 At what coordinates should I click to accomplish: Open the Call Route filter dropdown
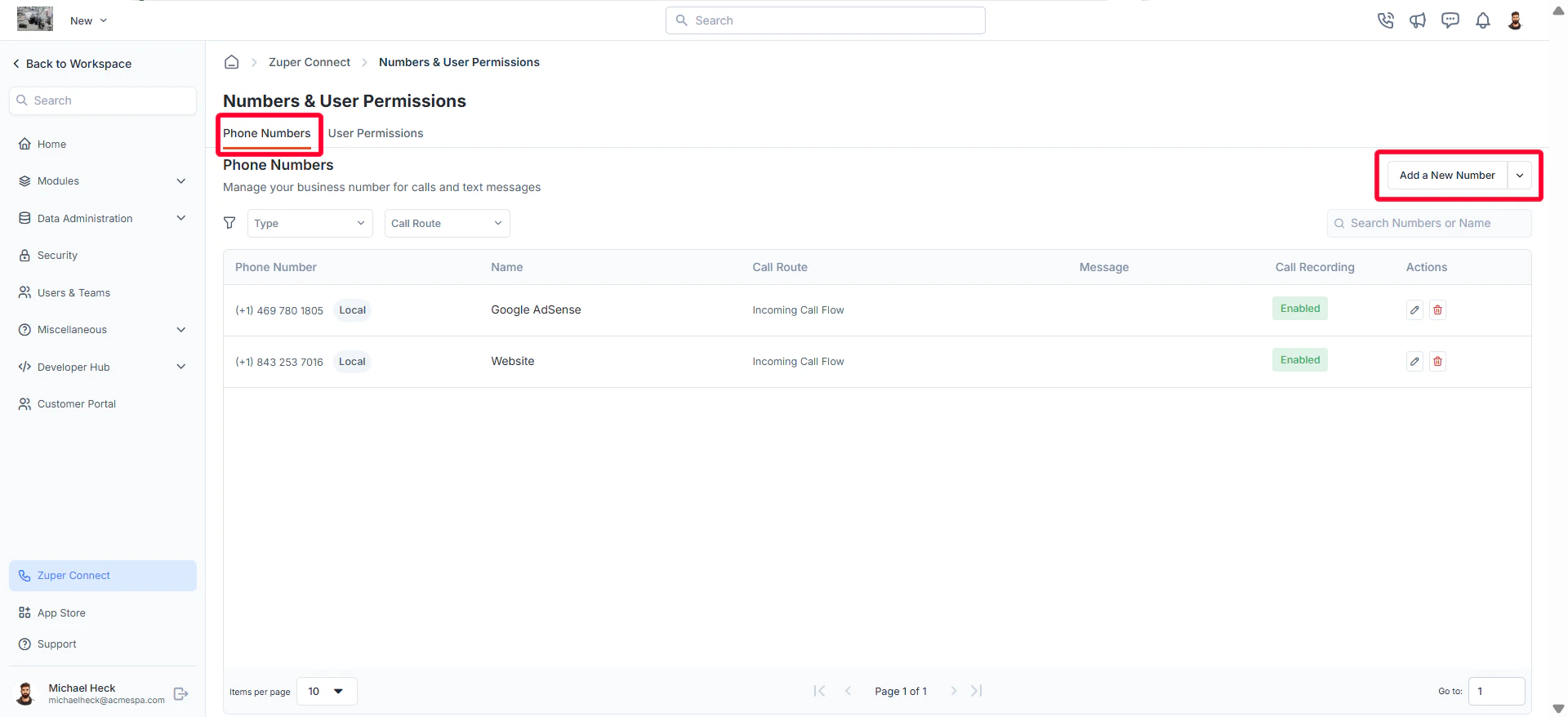click(x=448, y=224)
